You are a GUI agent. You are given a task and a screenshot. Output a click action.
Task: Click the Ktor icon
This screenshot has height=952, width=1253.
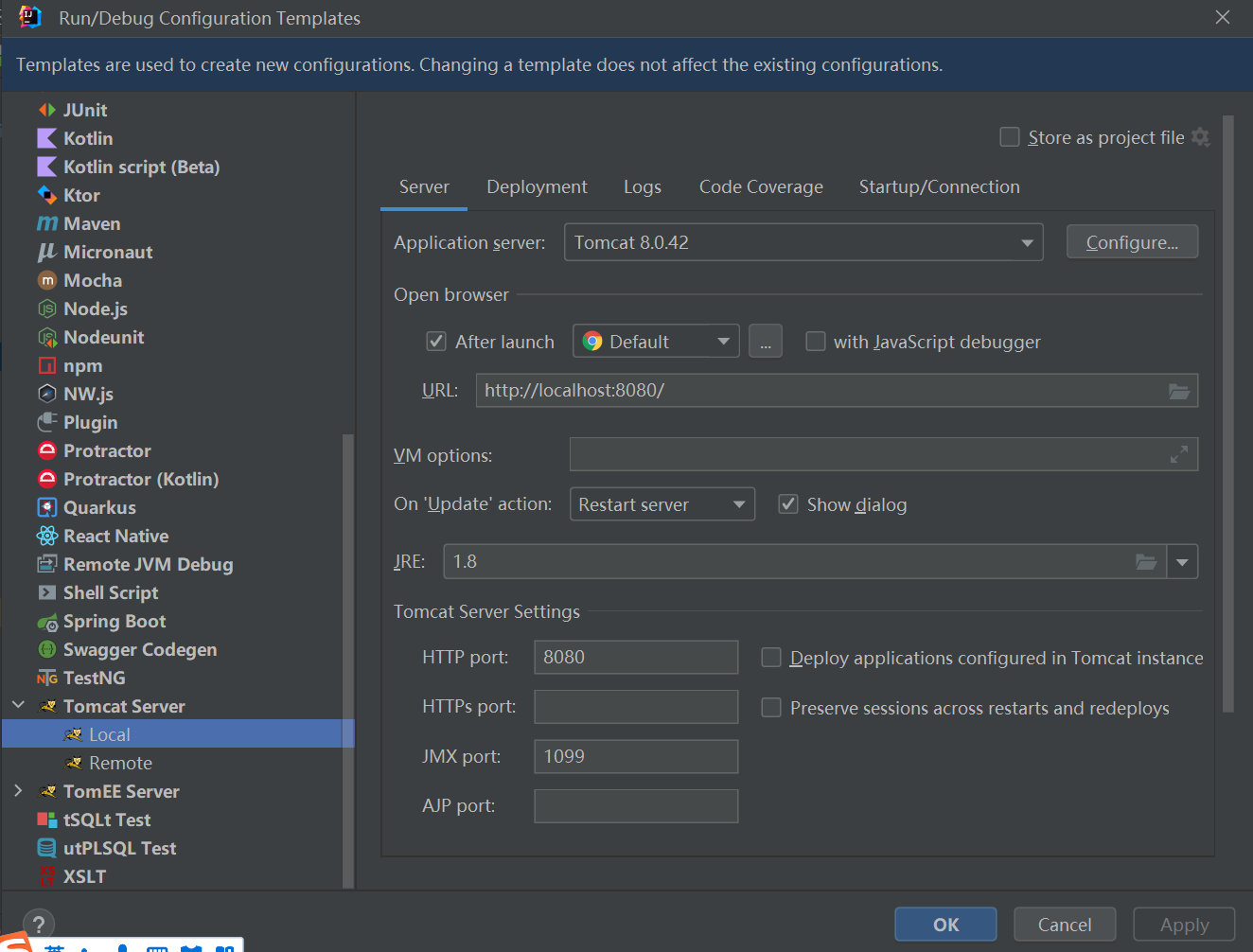(47, 195)
